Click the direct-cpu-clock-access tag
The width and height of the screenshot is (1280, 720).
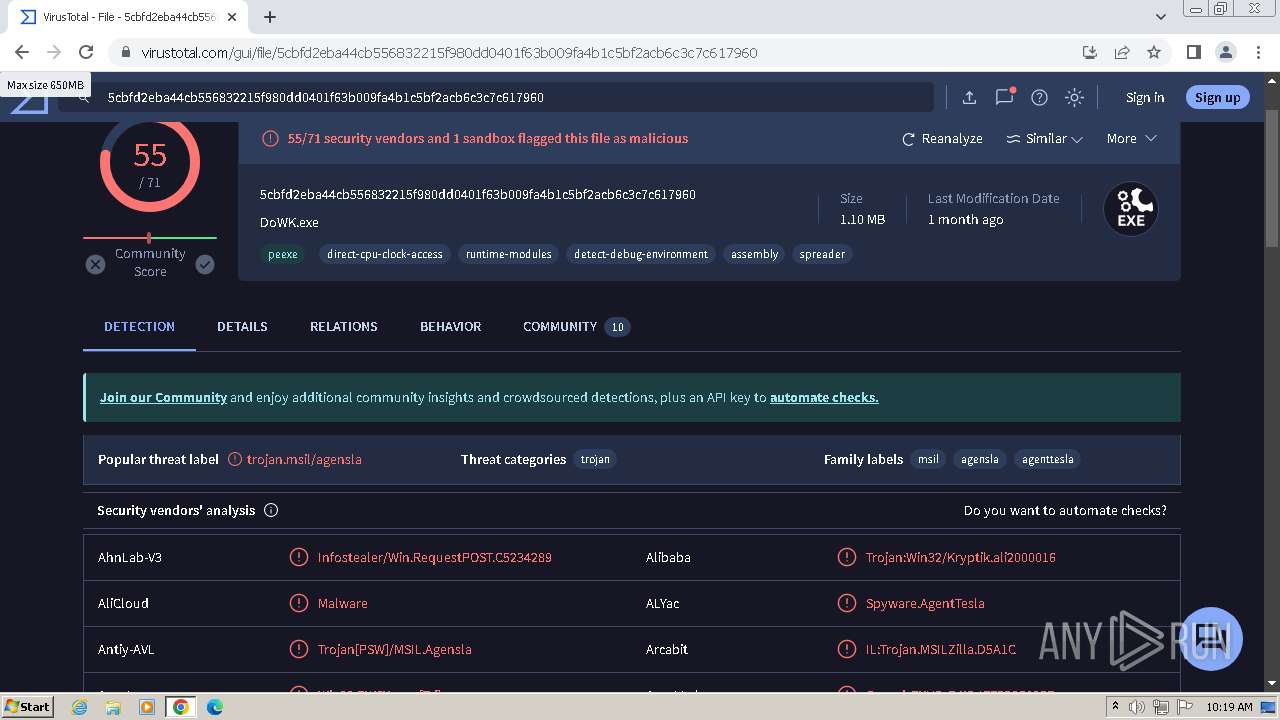pos(385,254)
